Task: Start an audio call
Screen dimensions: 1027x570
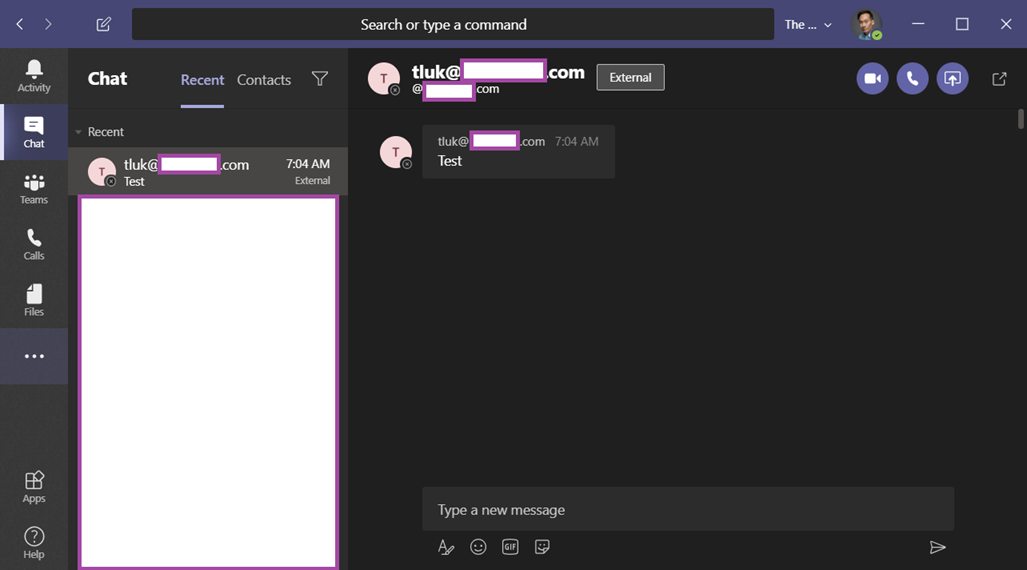Action: [912, 79]
